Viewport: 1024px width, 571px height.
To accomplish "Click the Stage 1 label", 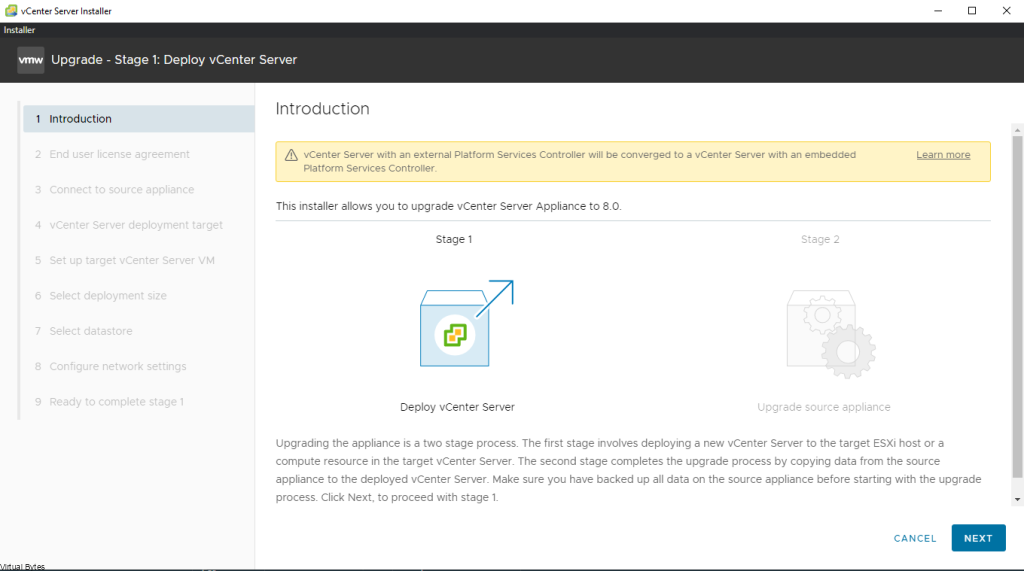I will pyautogui.click(x=454, y=239).
